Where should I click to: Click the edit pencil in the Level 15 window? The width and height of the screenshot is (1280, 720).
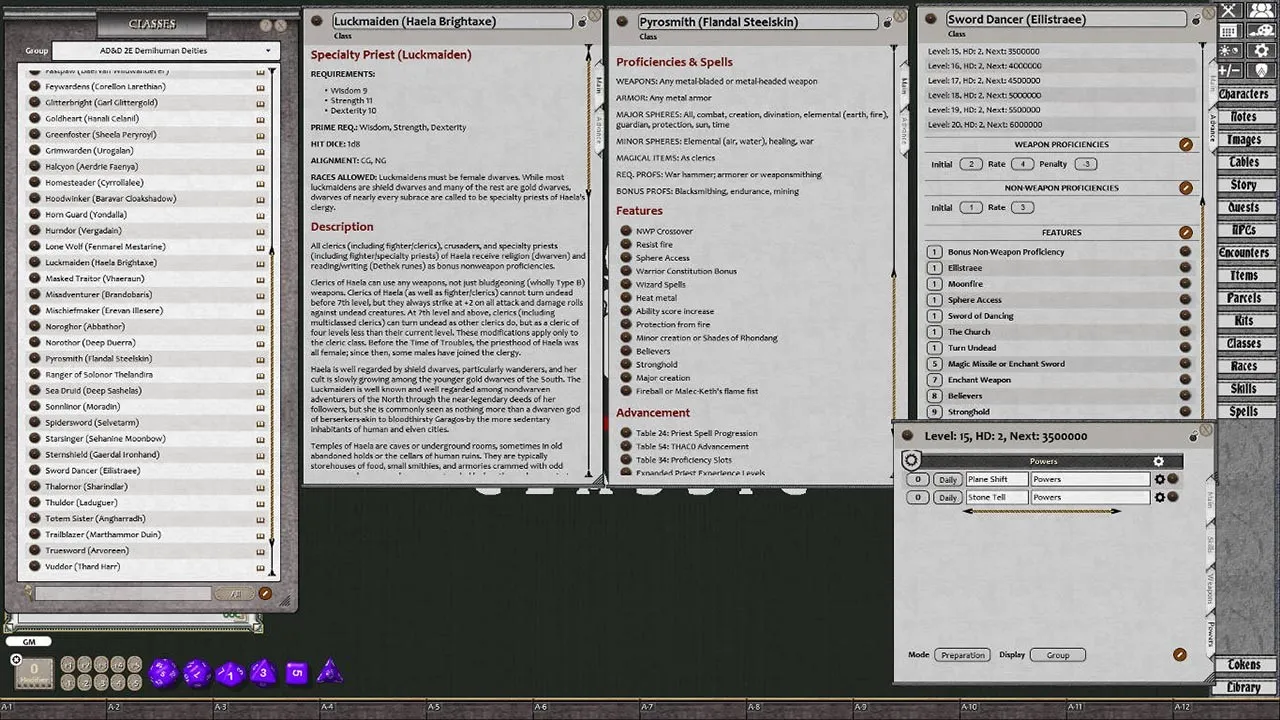1180,655
